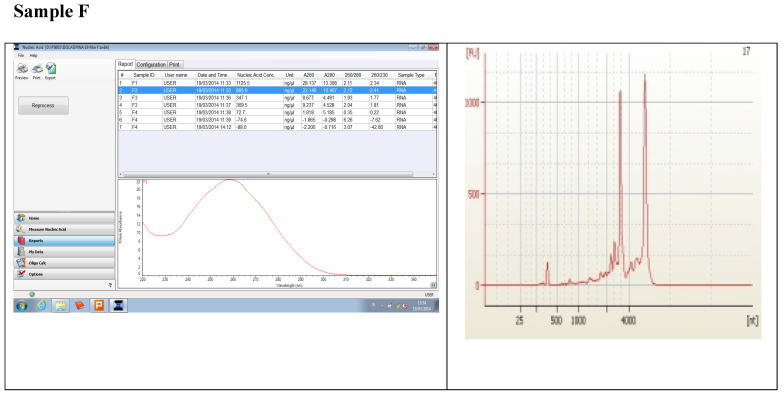784x398 pixels.
Task: Click the Preview icon in the toolbar
Action: (22, 68)
